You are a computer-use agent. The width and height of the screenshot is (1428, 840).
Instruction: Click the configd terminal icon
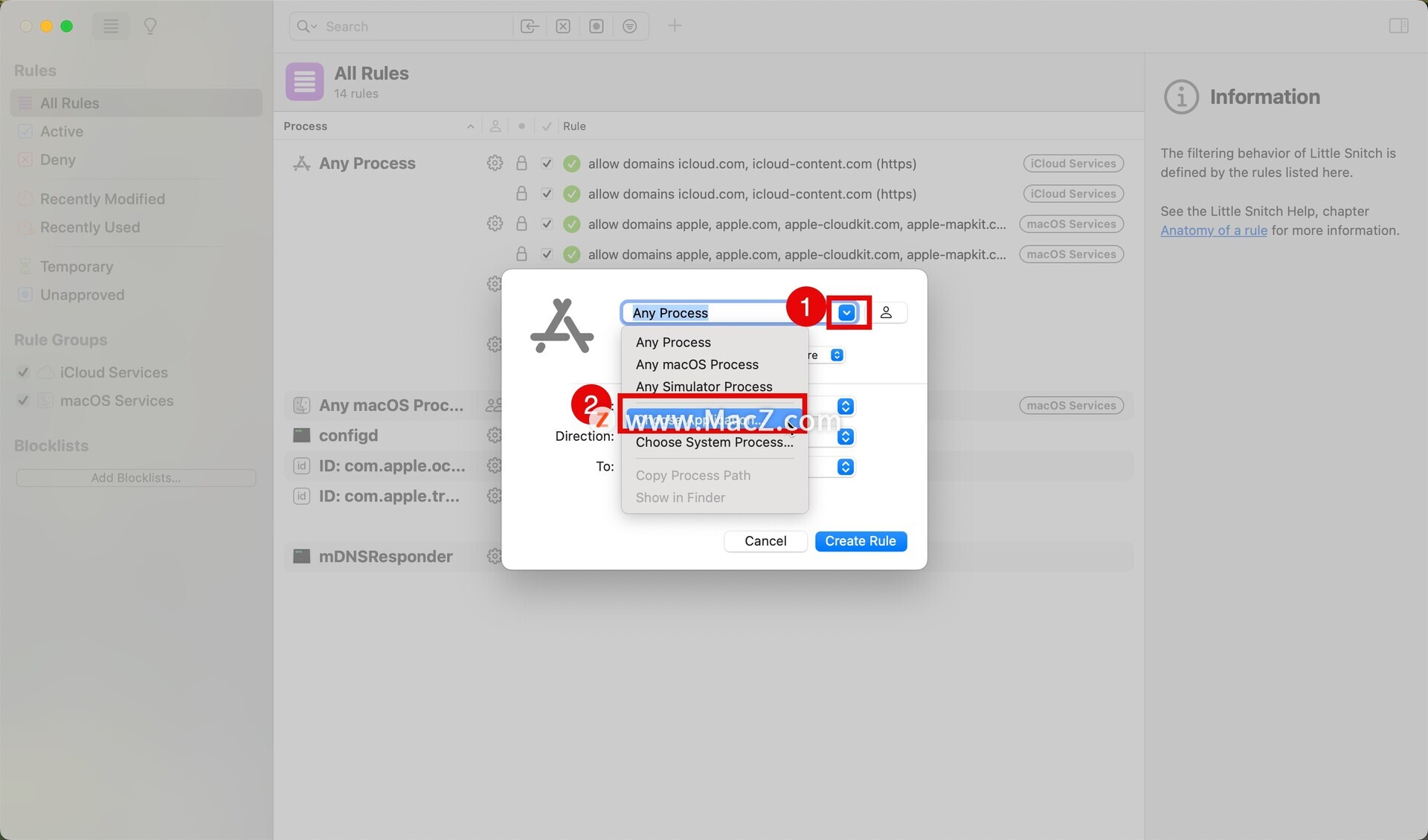pyautogui.click(x=301, y=436)
